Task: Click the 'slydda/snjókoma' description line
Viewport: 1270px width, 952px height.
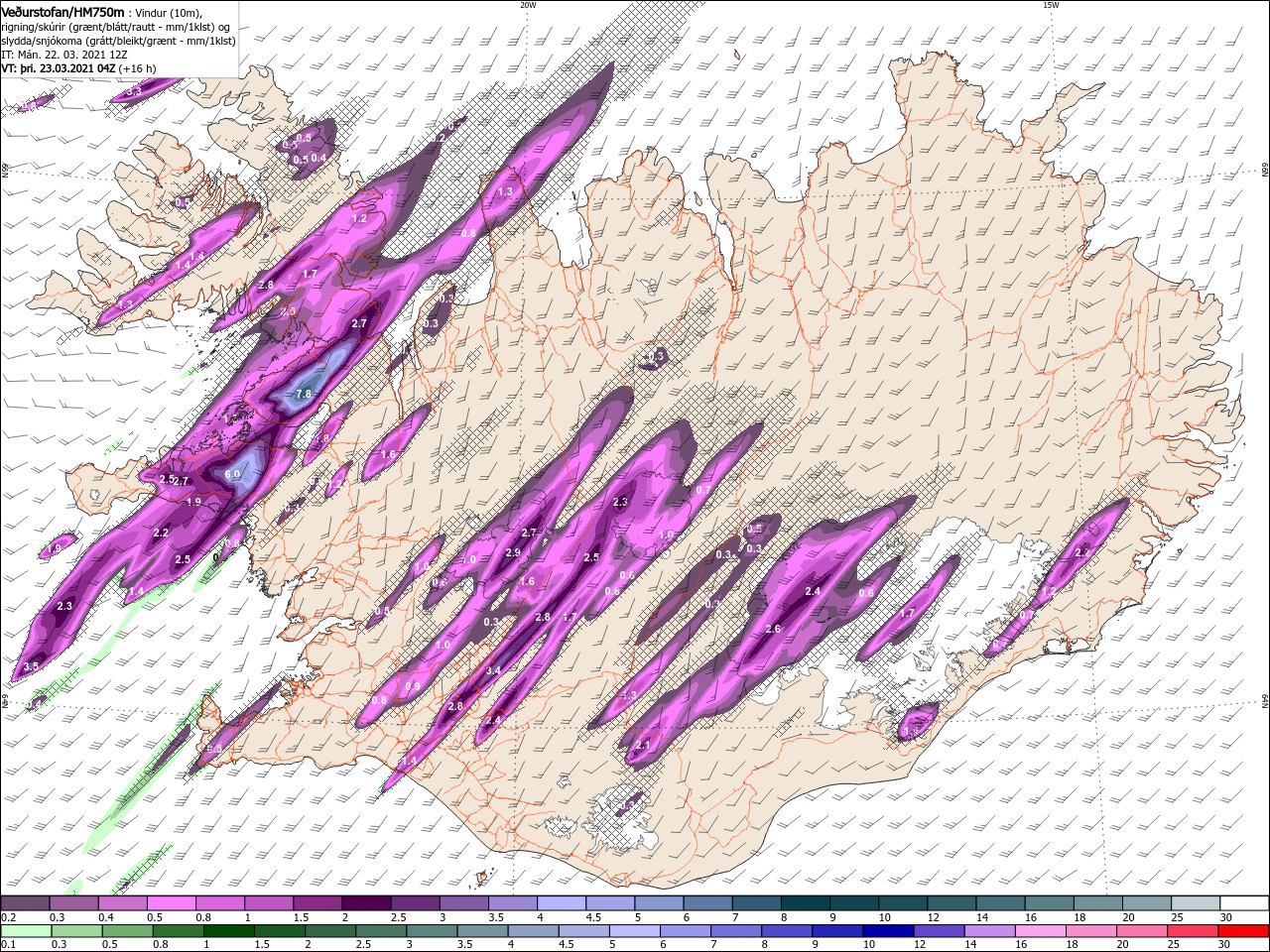Action: pyautogui.click(x=118, y=41)
